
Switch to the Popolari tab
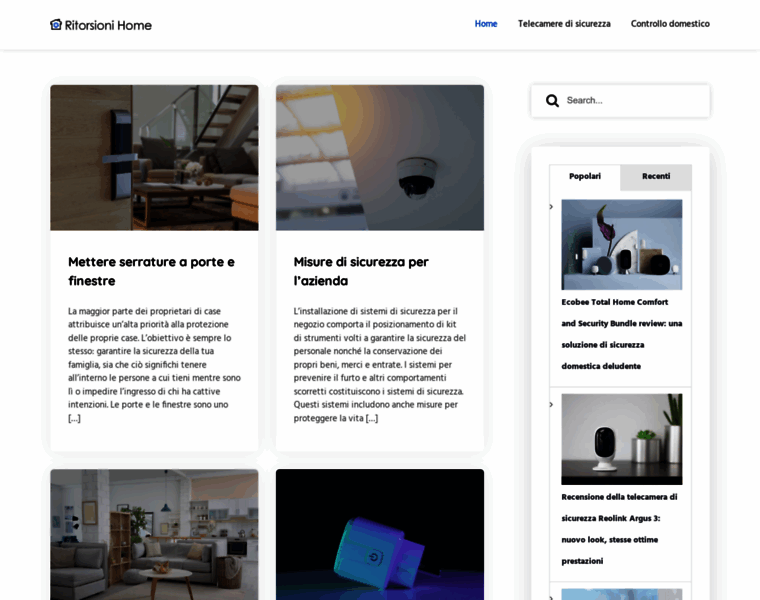584,177
